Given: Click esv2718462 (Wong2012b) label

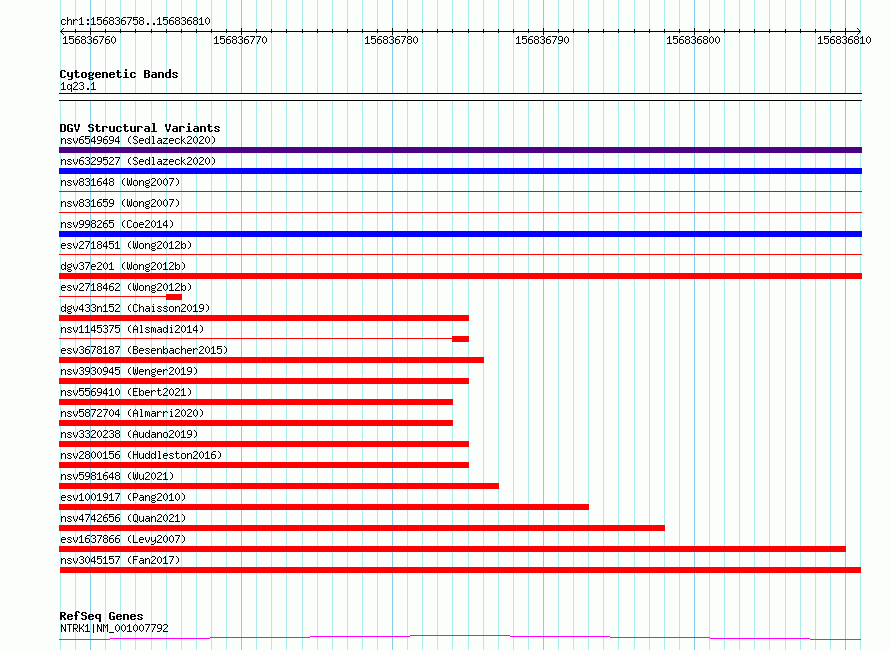Looking at the screenshot, I should [126, 287].
